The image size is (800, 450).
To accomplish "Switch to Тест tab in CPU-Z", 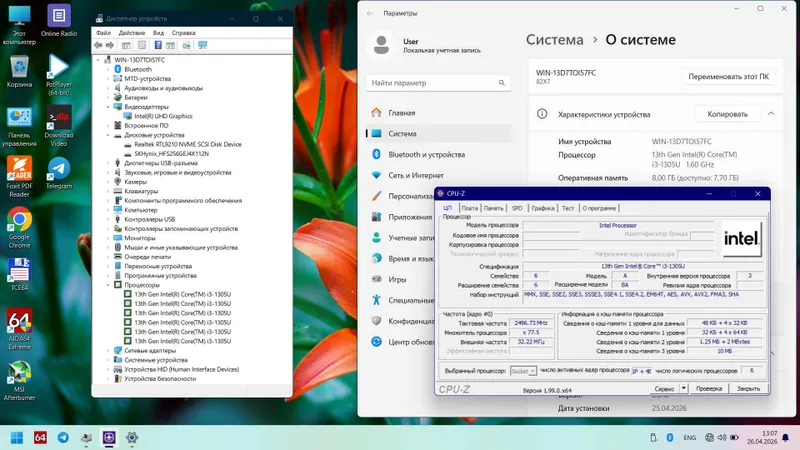I will [568, 208].
